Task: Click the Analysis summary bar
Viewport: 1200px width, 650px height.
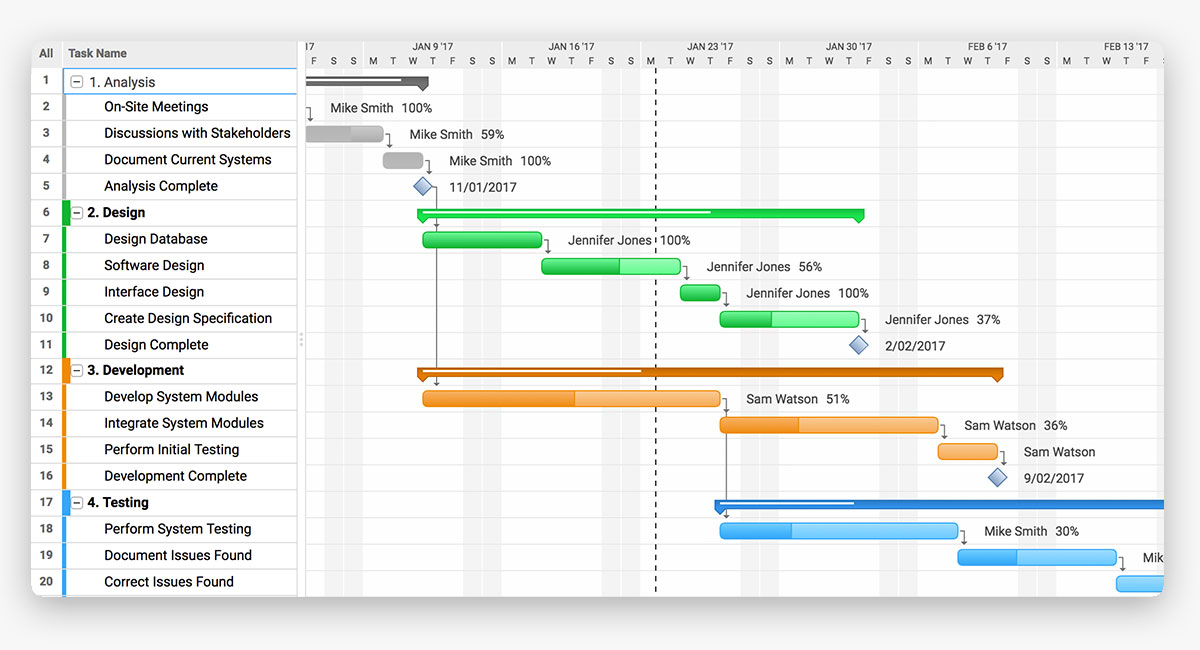Action: [366, 81]
